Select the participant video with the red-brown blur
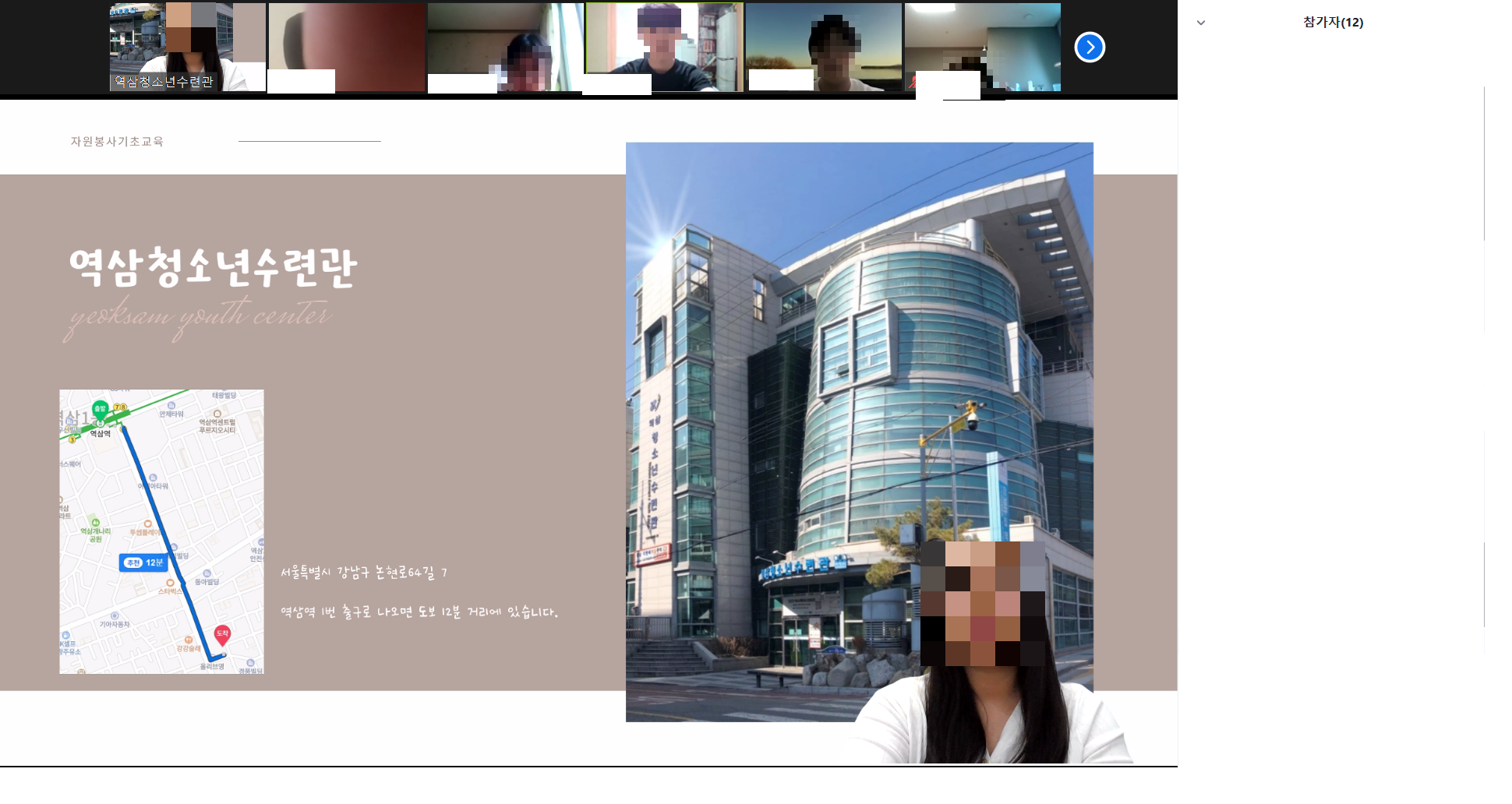The height and width of the screenshot is (804, 1512). click(347, 47)
